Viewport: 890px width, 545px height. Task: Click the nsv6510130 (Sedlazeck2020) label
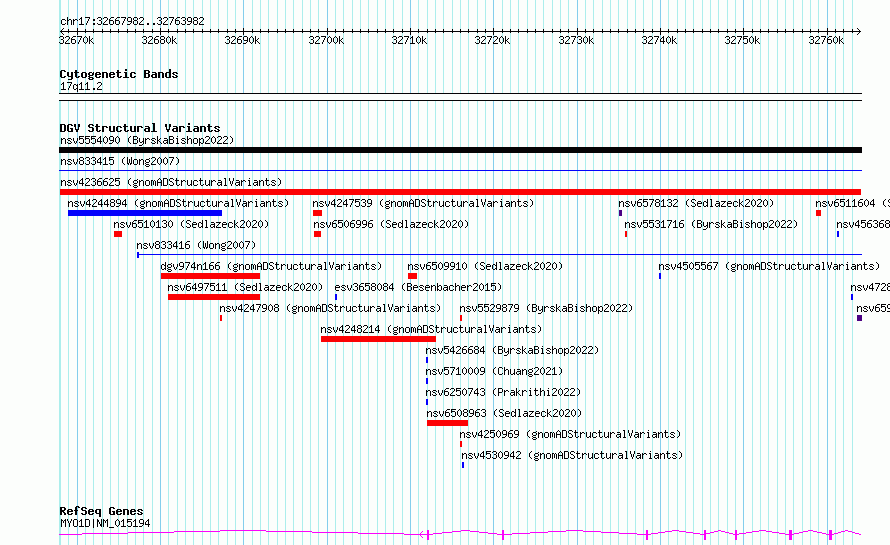pyautogui.click(x=191, y=224)
